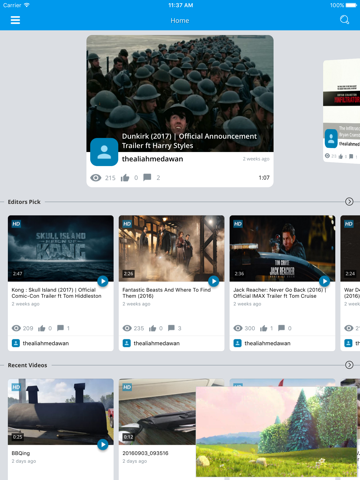Like the Kong Skull Island video
This screenshot has height=480, width=360.
[41, 328]
